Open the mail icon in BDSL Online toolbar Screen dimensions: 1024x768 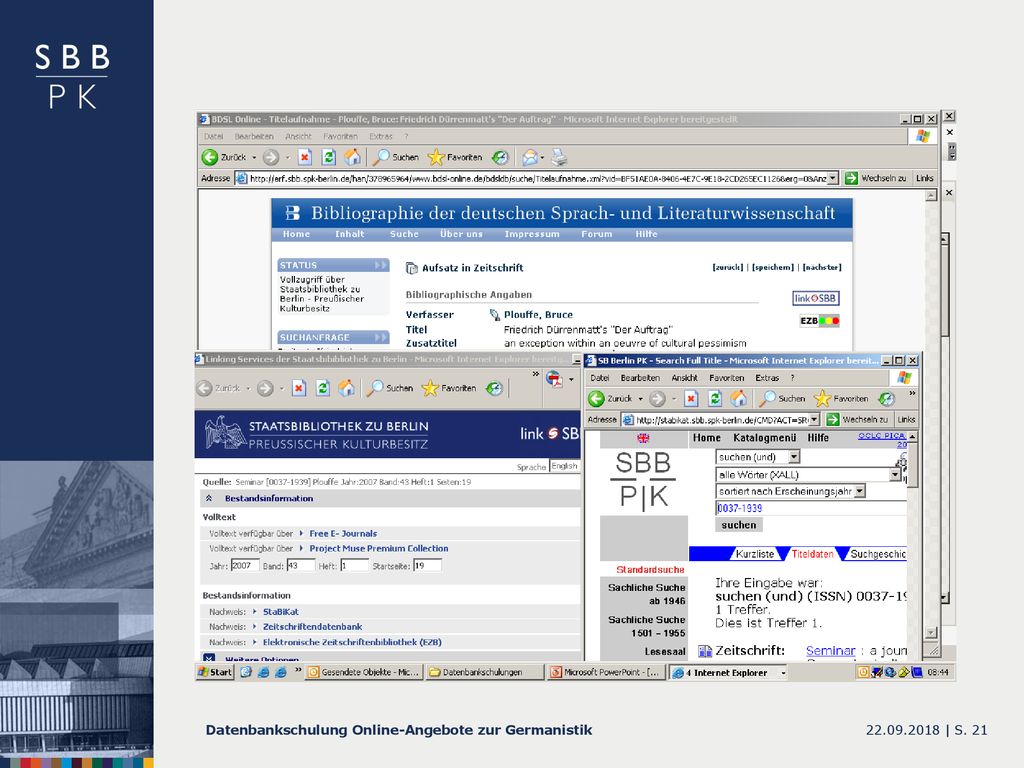[530, 157]
